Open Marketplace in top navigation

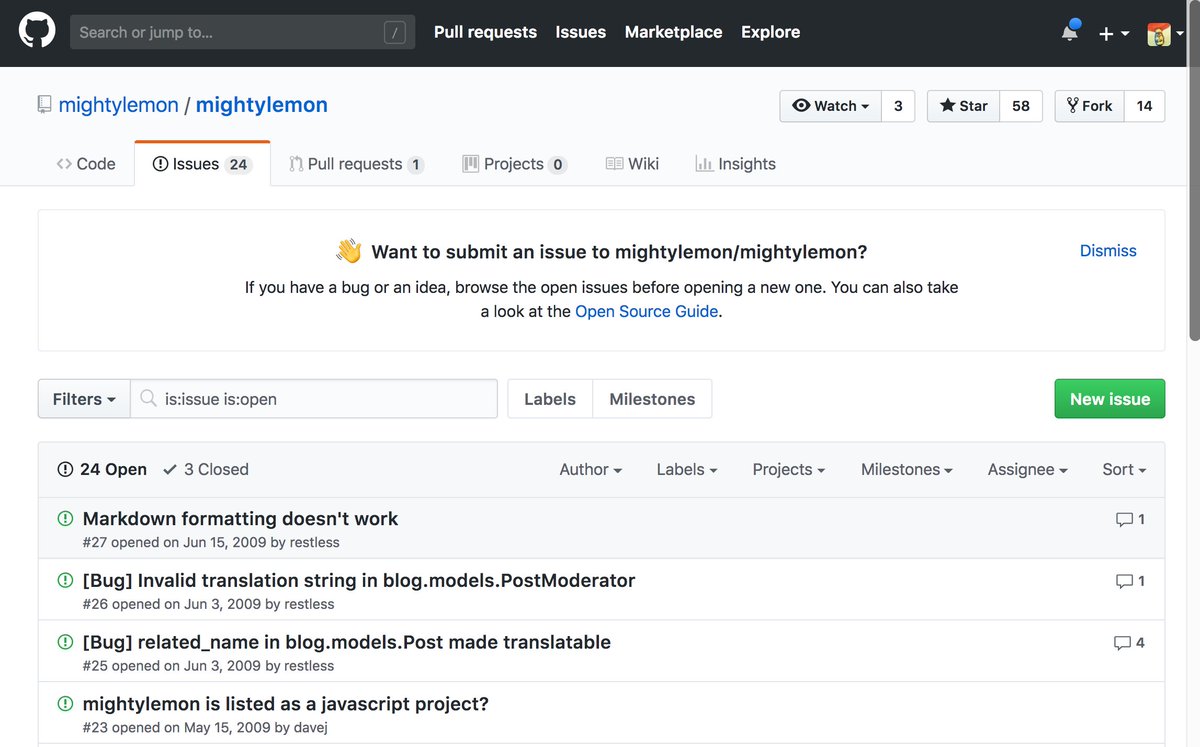(673, 32)
